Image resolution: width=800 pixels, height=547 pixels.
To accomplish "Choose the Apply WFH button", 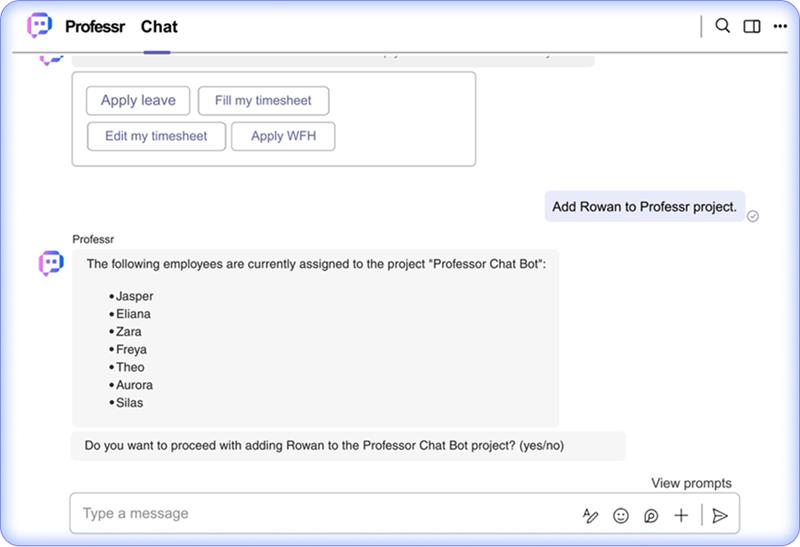I will [282, 136].
